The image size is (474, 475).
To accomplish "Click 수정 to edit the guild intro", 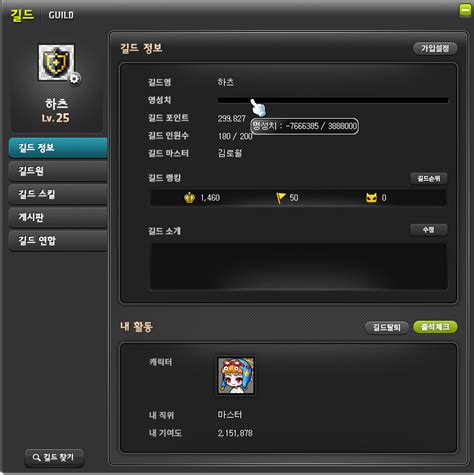I will 429,230.
